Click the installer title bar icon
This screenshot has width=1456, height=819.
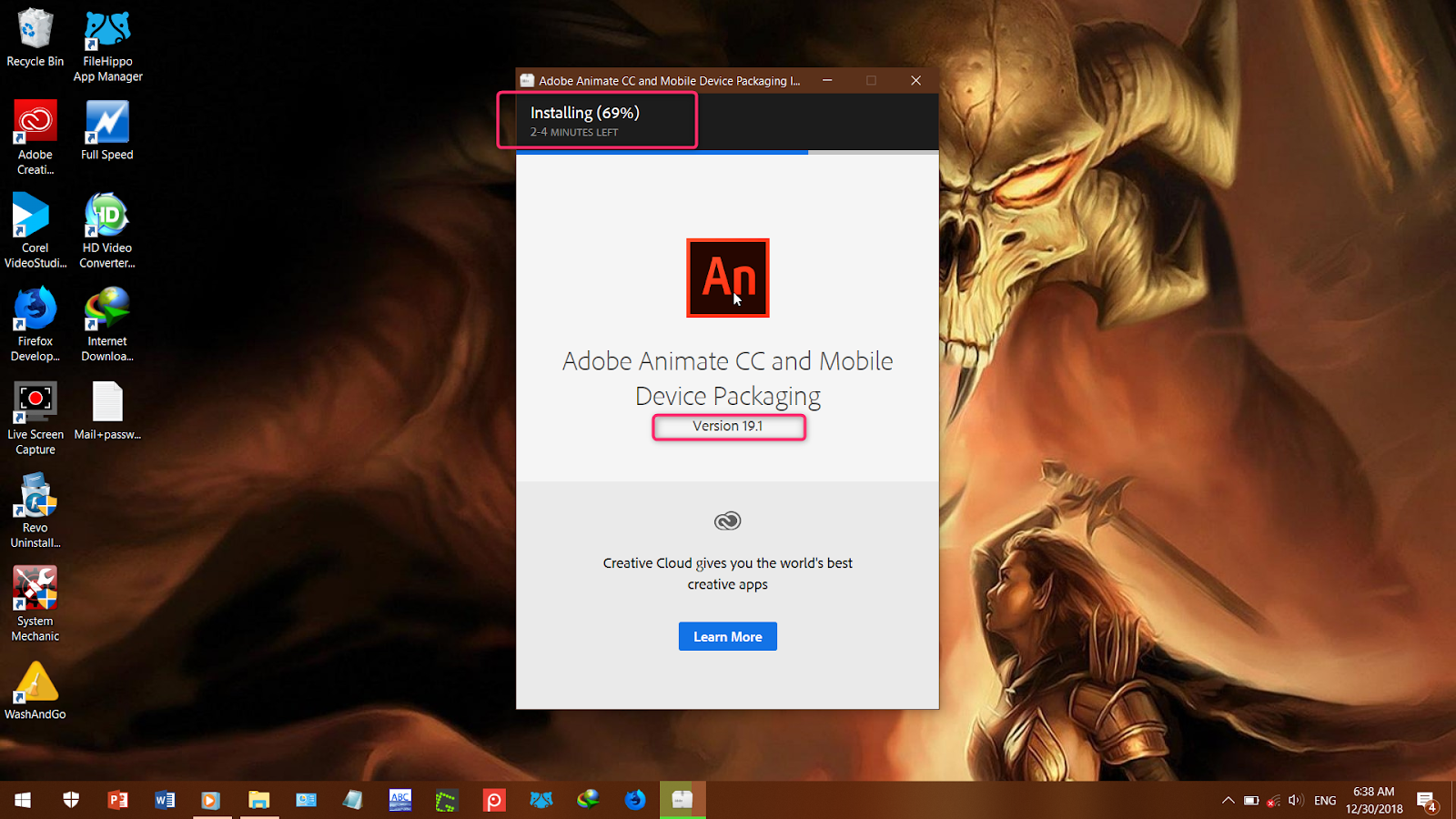(527, 80)
